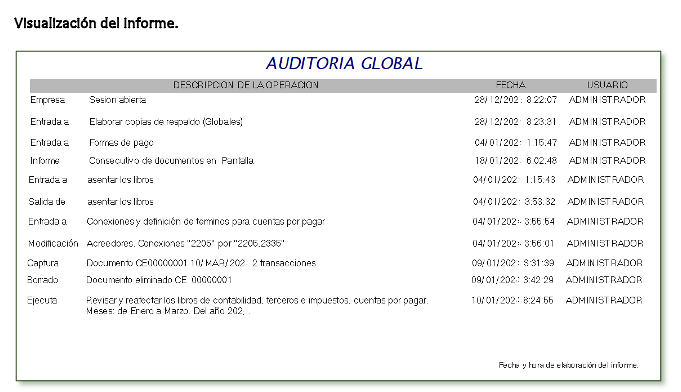Click the FECHA column header
This screenshot has width=681, height=392.
511,85
